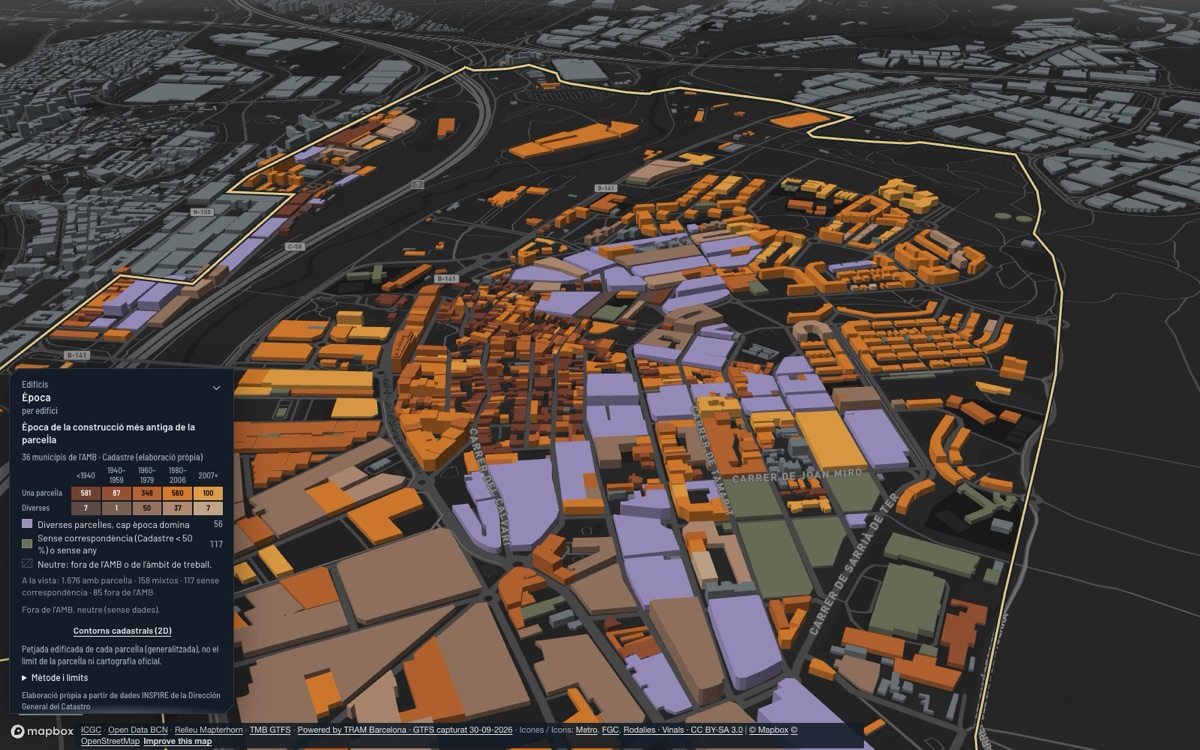Select the 581 pre-1940 single-parcel swatch
1200x750 pixels.
(86, 493)
